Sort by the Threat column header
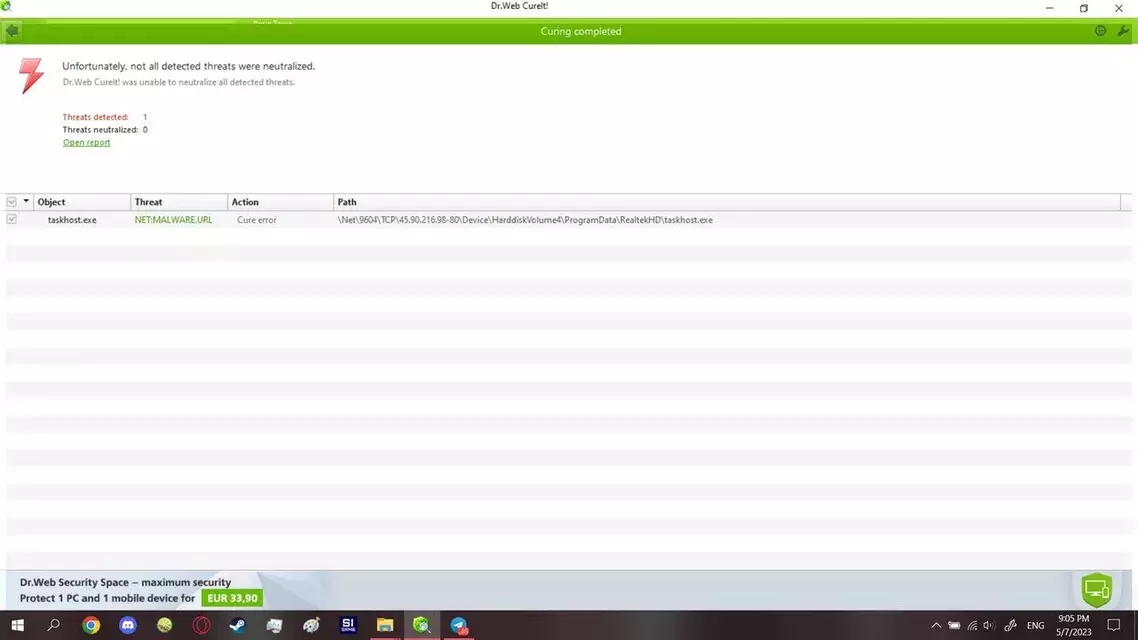 [179, 202]
